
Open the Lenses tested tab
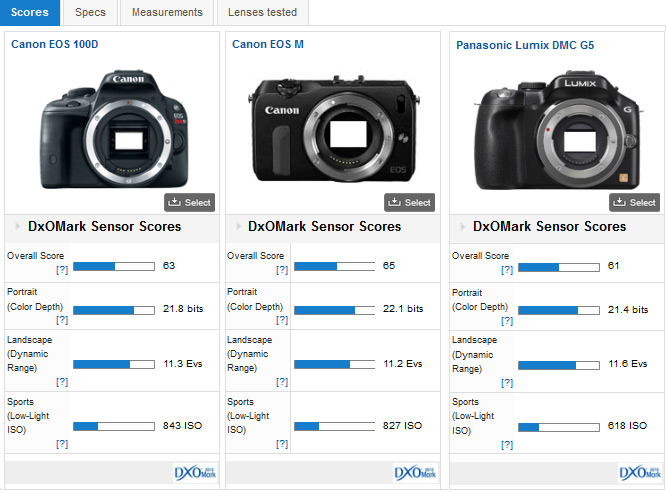tap(262, 12)
